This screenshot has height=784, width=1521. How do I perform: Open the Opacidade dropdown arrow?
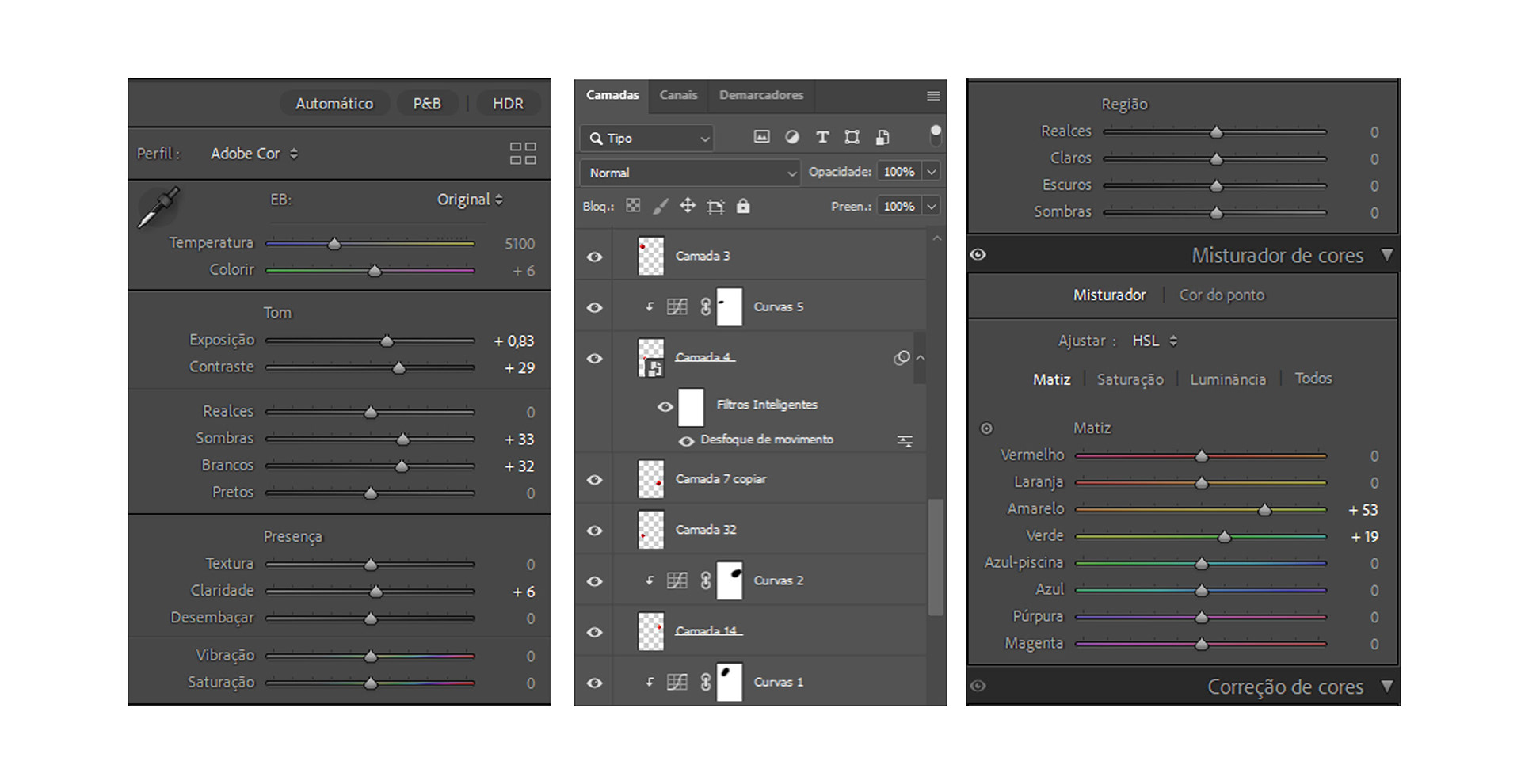[x=932, y=172]
